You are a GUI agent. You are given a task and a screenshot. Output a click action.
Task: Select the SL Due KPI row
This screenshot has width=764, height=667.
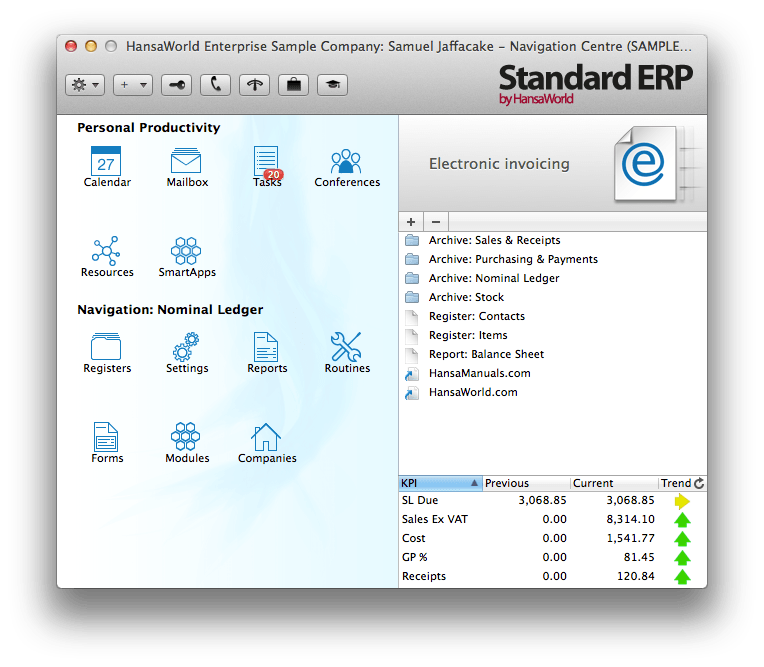point(553,500)
